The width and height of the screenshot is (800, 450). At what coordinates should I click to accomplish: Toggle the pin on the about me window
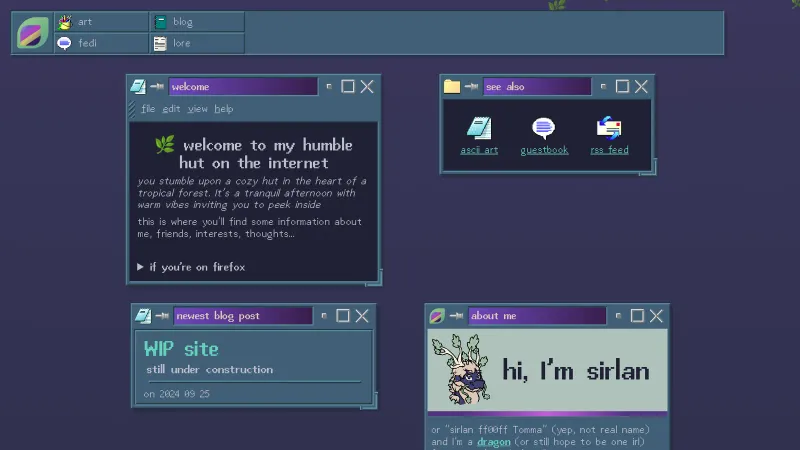[457, 316]
